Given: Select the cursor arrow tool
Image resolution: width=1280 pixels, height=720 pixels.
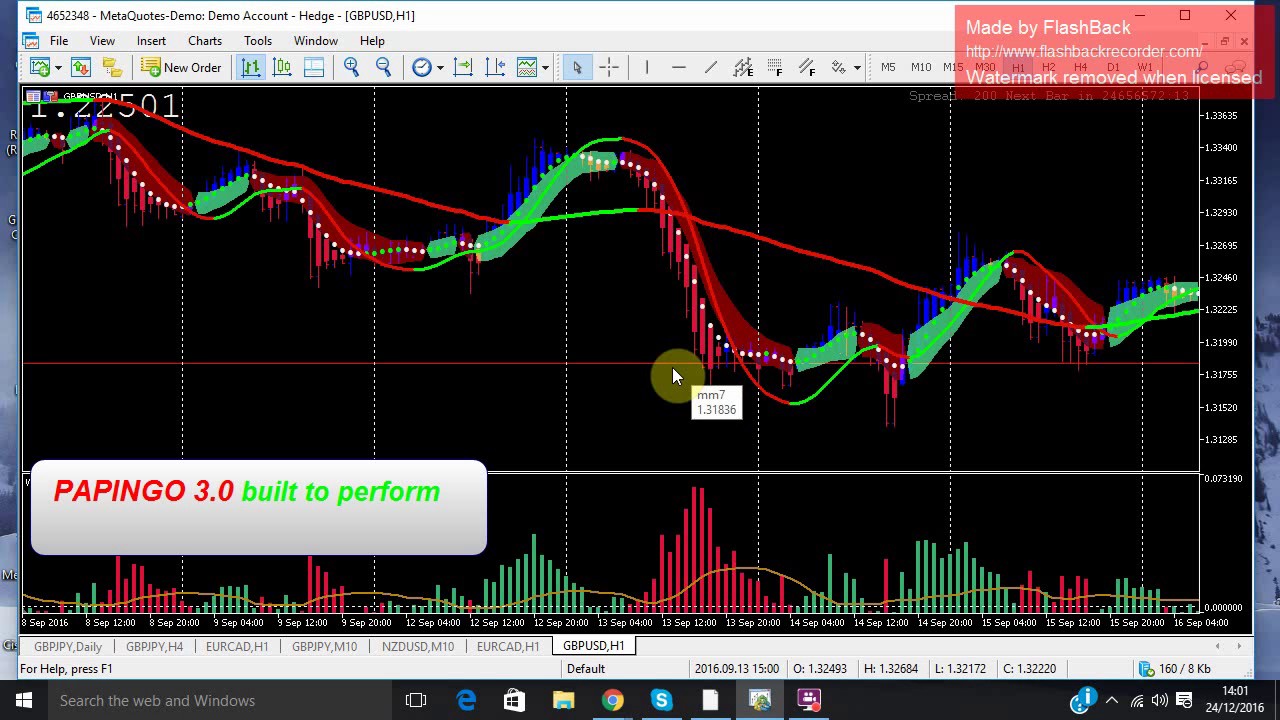Looking at the screenshot, I should tap(577, 67).
